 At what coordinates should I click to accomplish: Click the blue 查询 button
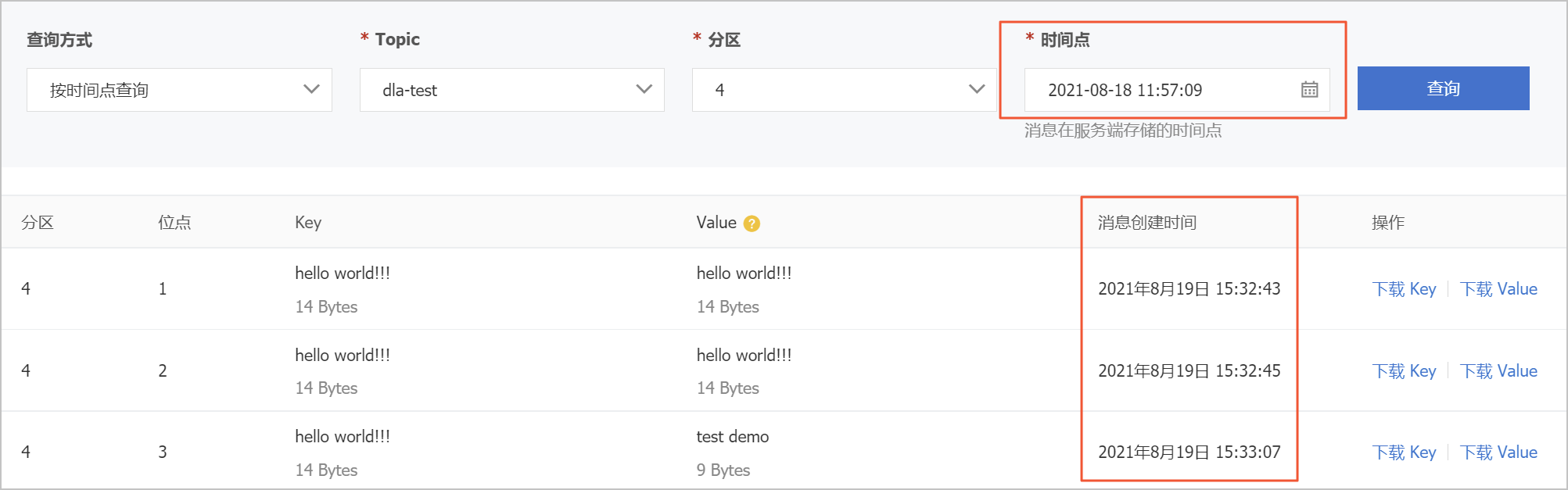tap(1443, 88)
